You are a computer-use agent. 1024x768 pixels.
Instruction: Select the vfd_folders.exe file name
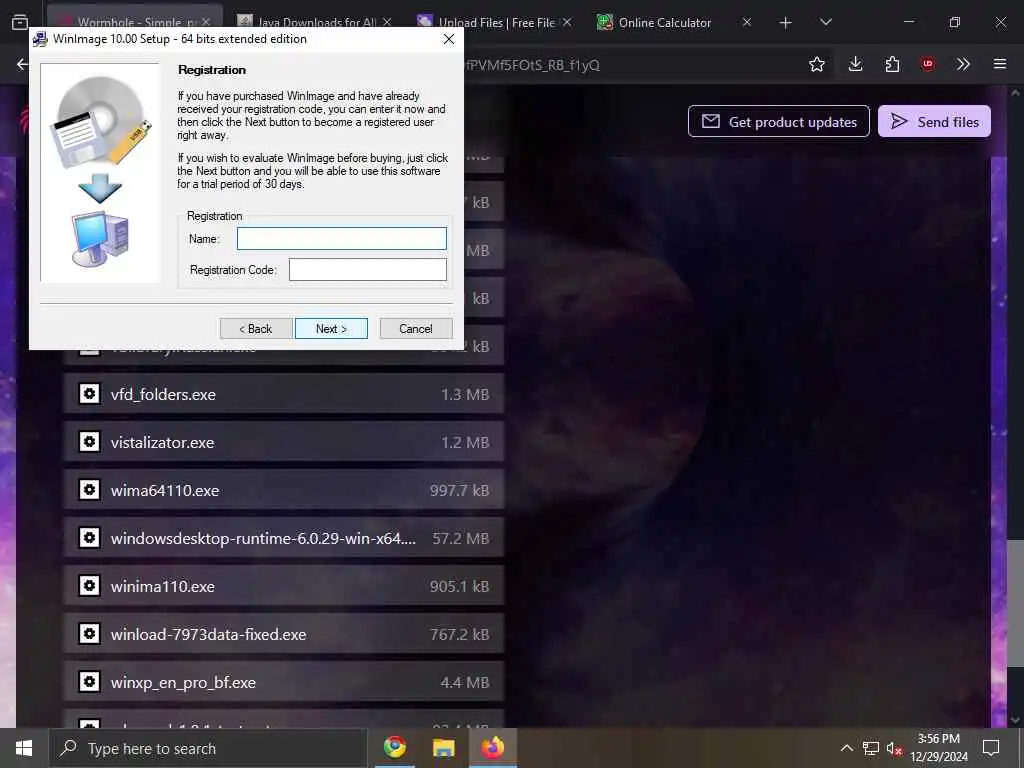pyautogui.click(x=163, y=394)
